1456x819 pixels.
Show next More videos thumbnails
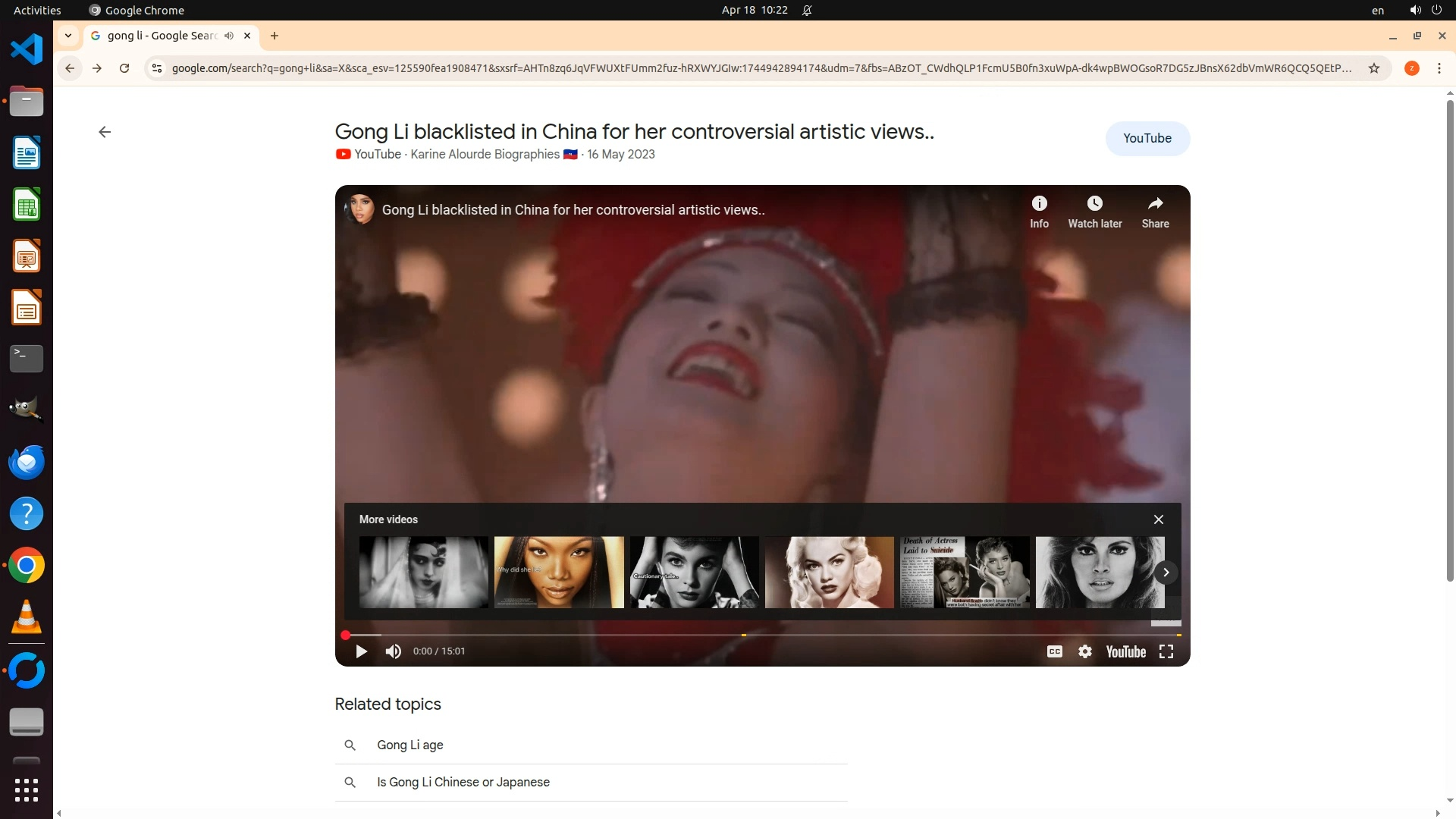point(1166,573)
